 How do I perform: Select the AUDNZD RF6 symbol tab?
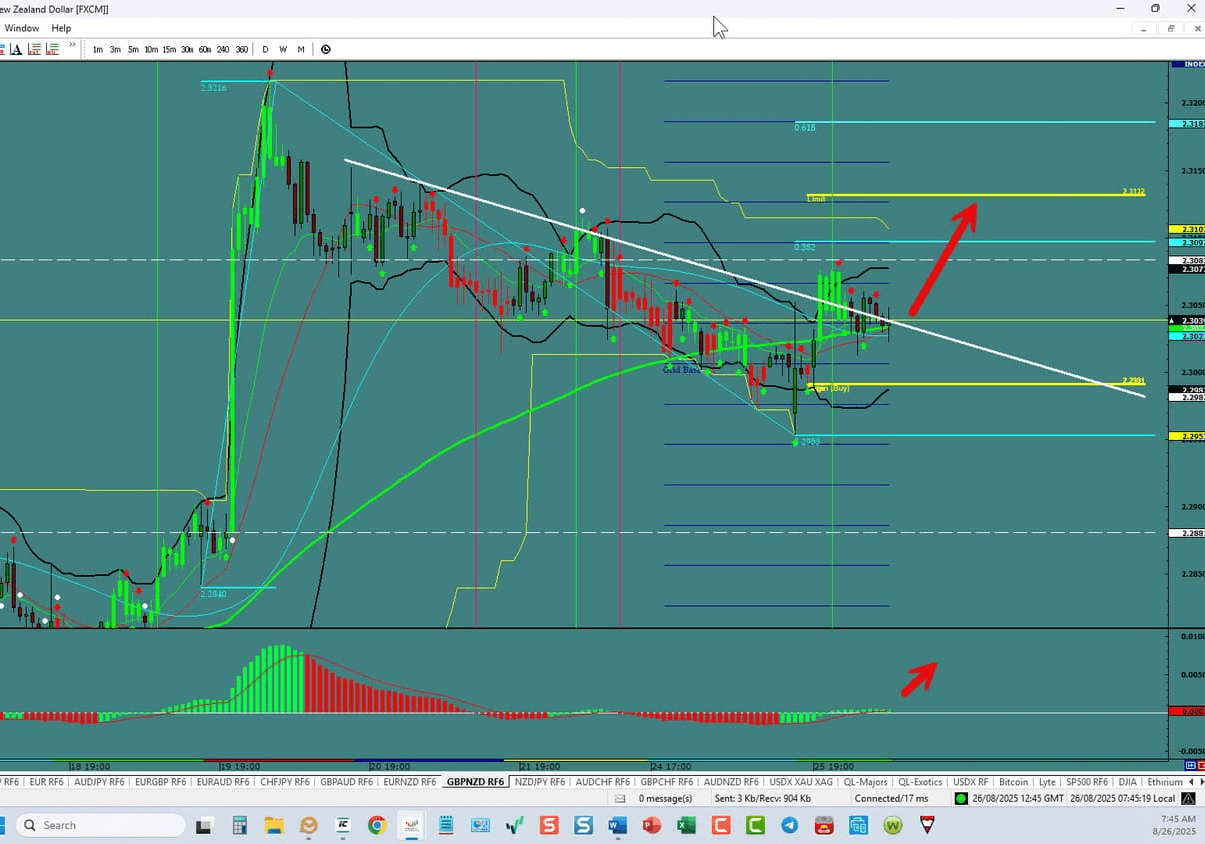[731, 781]
